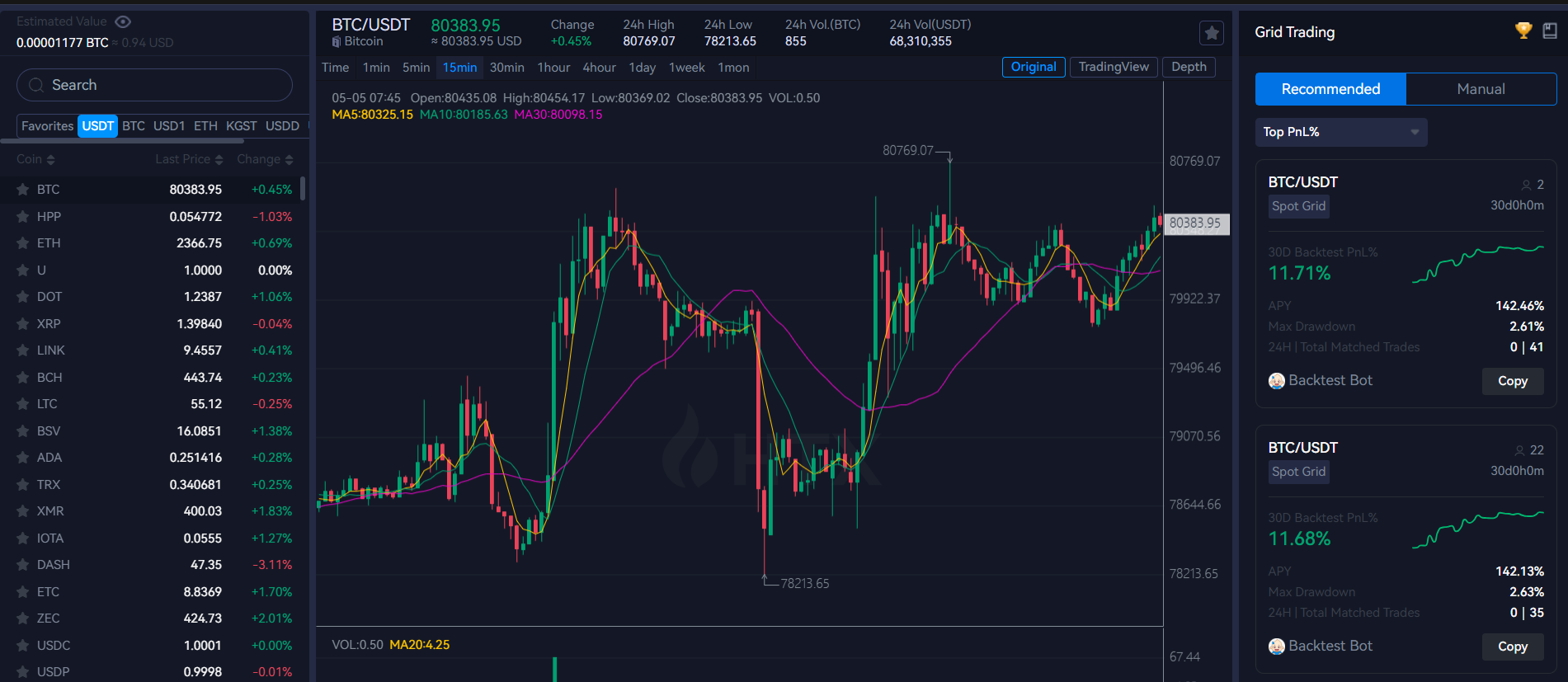The image size is (1568, 682).
Task: Sort the market list by Last Price
Action: 189,159
